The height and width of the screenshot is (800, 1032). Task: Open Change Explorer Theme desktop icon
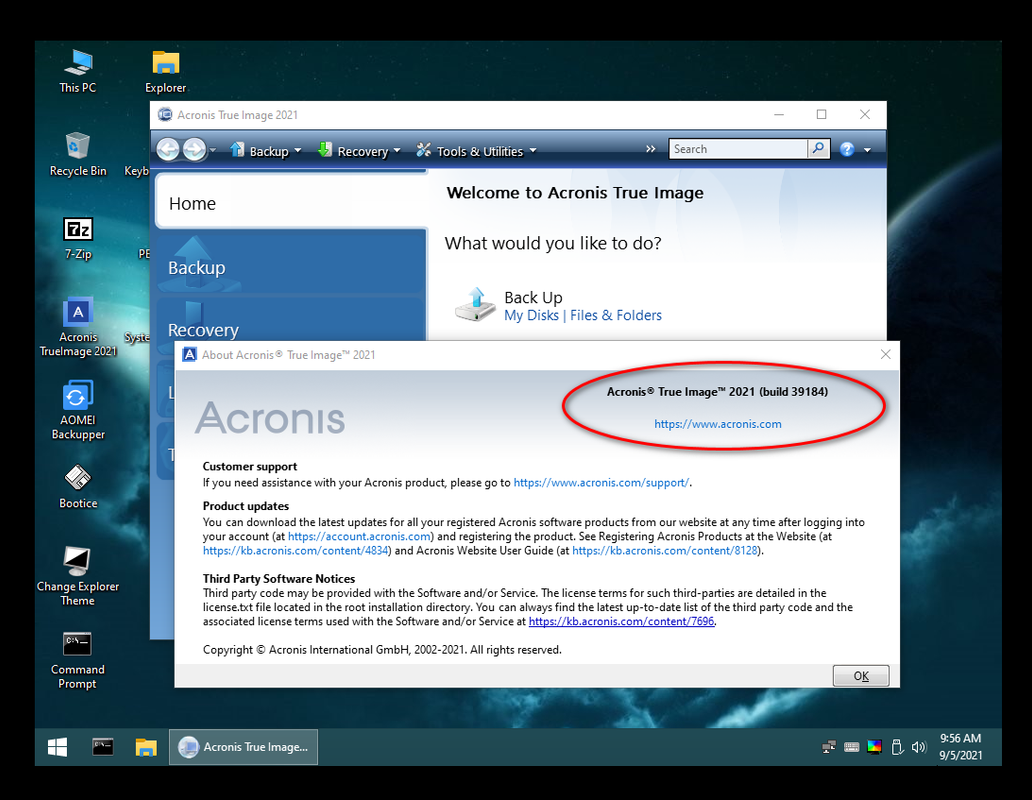coord(78,576)
